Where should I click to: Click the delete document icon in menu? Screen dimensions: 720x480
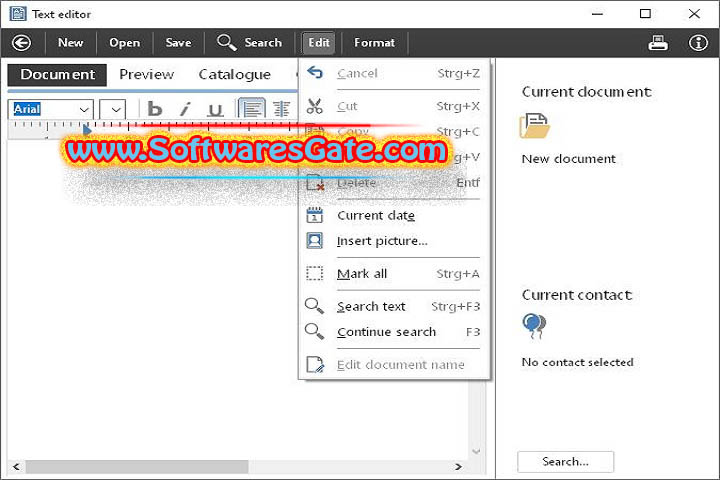(315, 182)
